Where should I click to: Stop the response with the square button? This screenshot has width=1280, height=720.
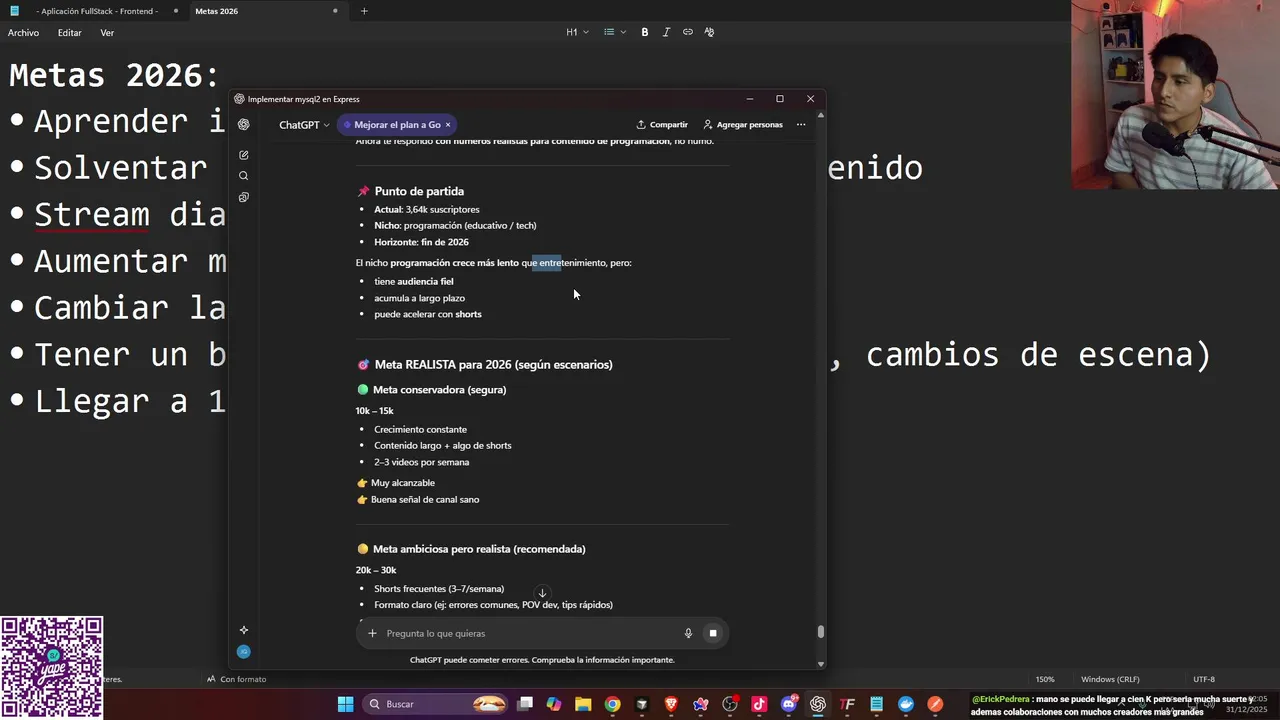(x=713, y=633)
